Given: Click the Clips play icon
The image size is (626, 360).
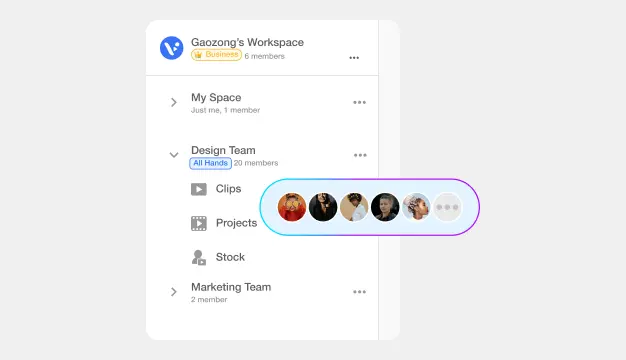Looking at the screenshot, I should click(199, 189).
